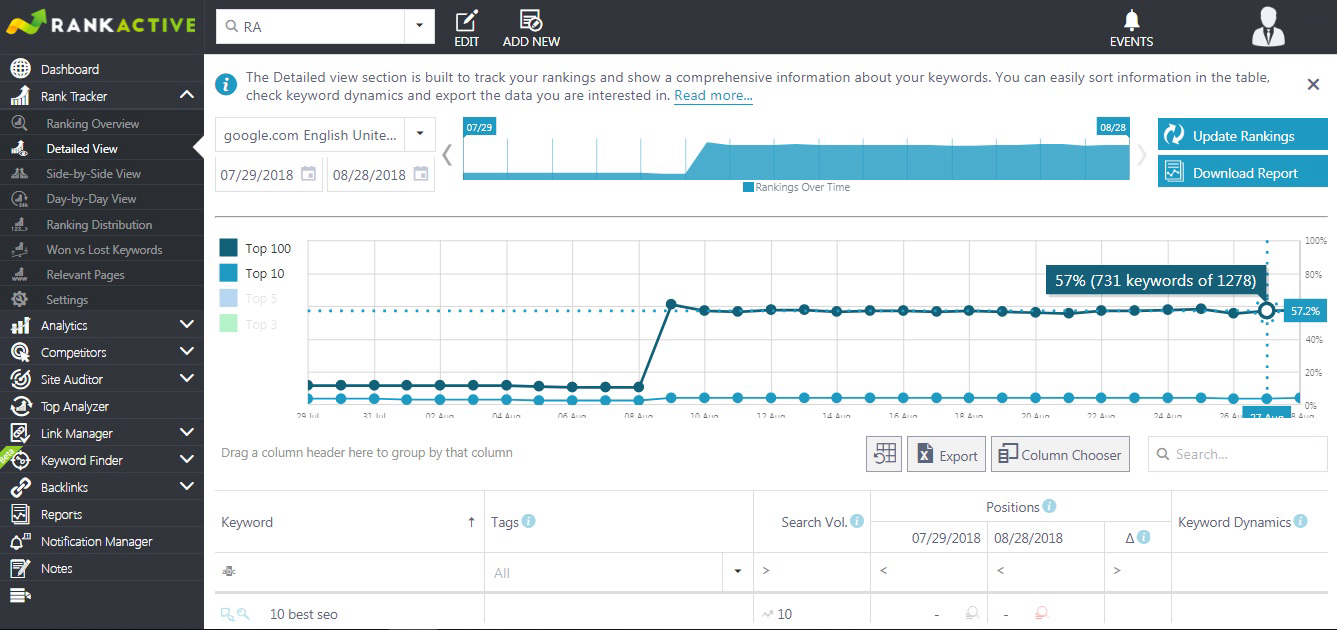This screenshot has width=1337, height=630.
Task: Enable the Top 5 legend series
Action: click(248, 298)
